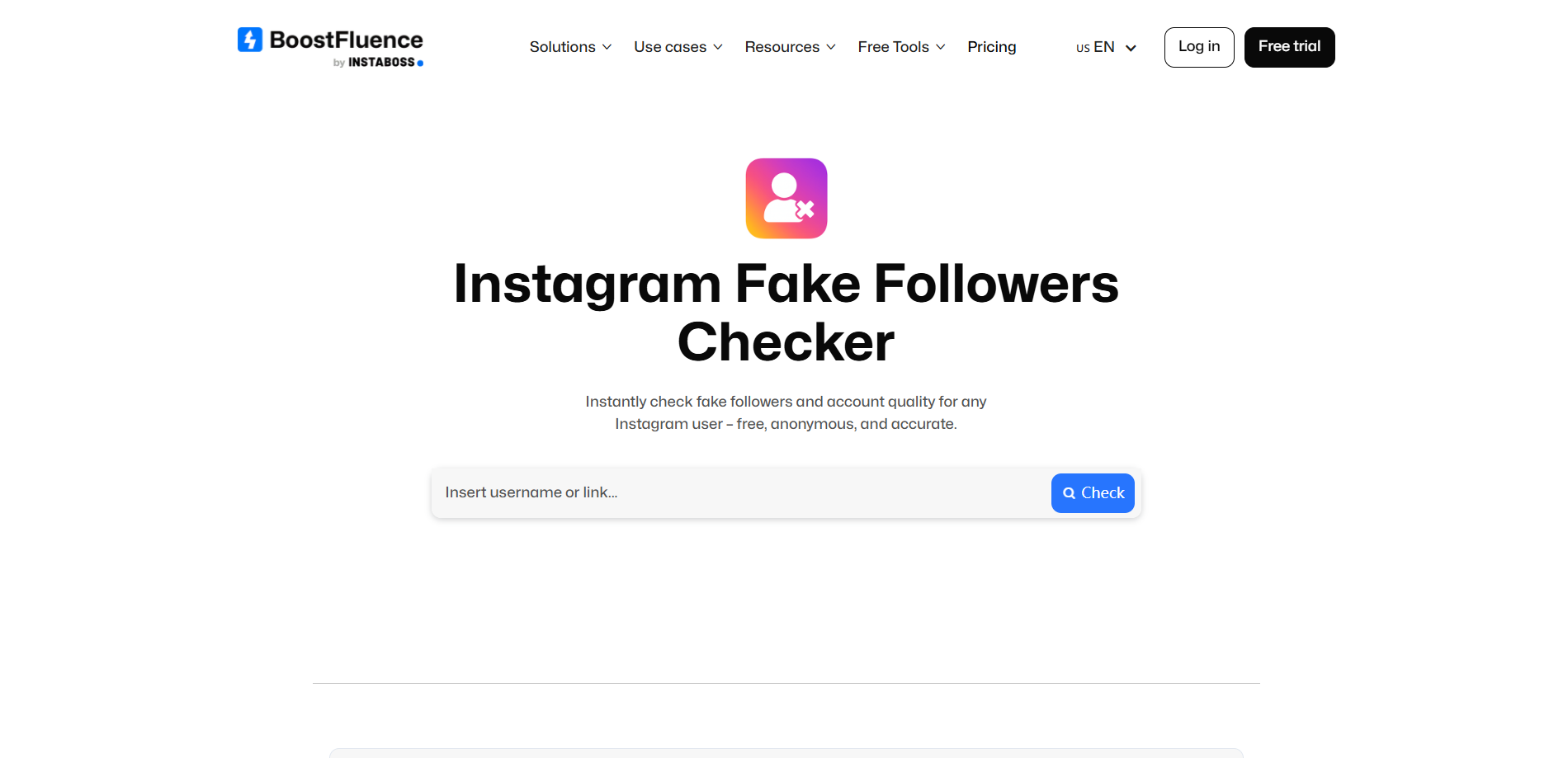Click the Log in button
Image resolution: width=1568 pixels, height=758 pixels.
pyautogui.click(x=1198, y=47)
